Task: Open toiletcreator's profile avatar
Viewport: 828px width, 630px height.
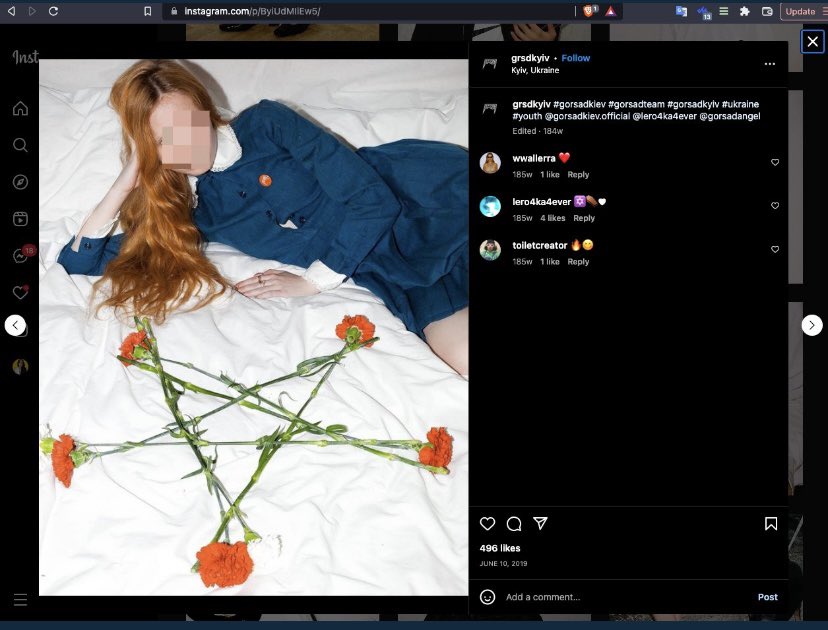Action: coord(490,250)
